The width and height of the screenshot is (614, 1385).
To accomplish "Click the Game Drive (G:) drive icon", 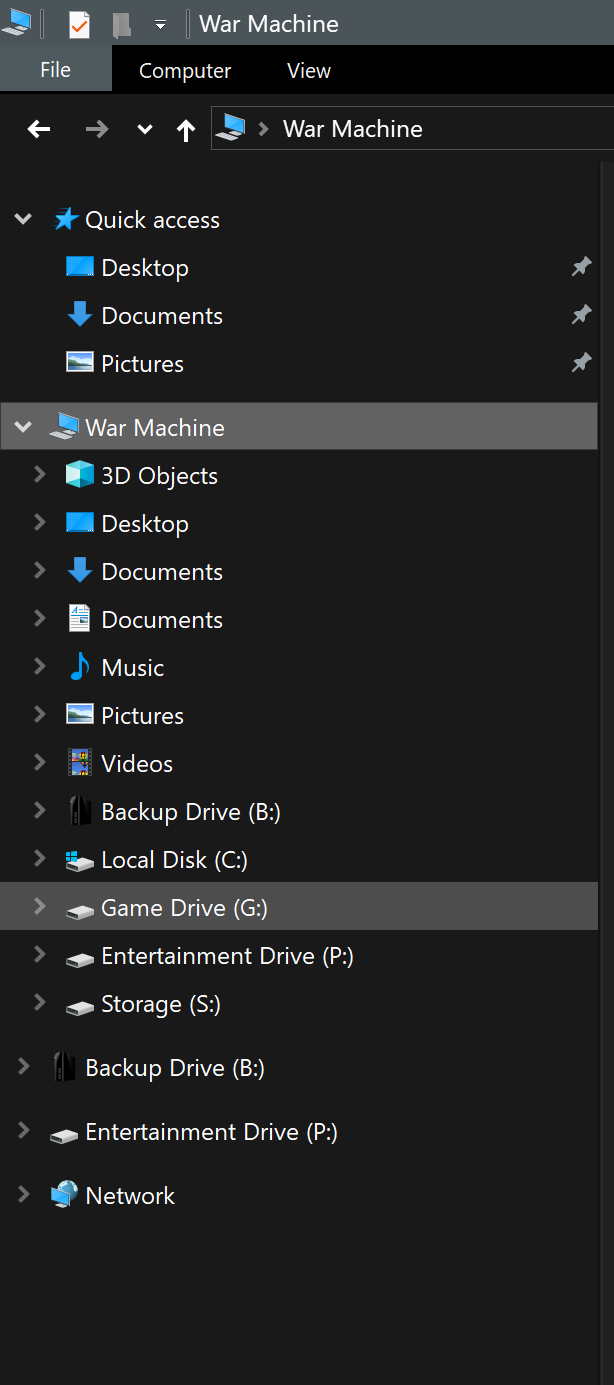I will [80, 910].
